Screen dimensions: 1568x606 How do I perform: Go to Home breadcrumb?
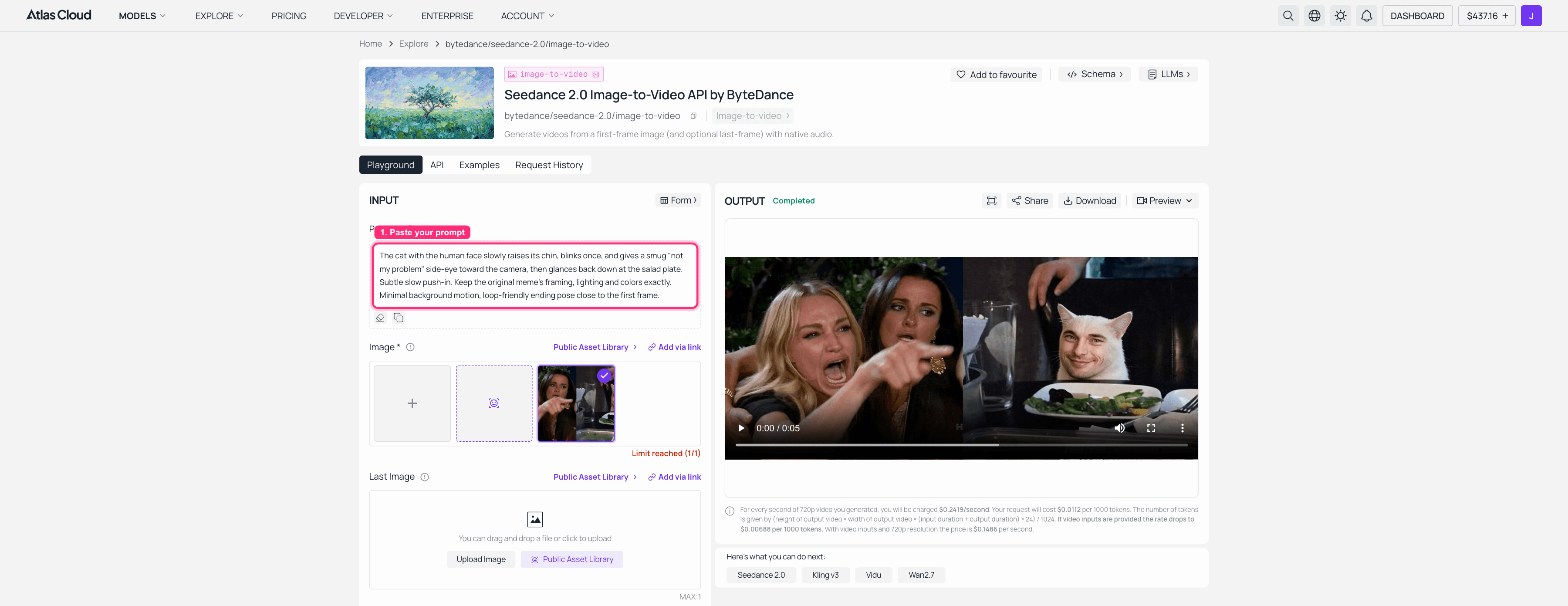[371, 44]
